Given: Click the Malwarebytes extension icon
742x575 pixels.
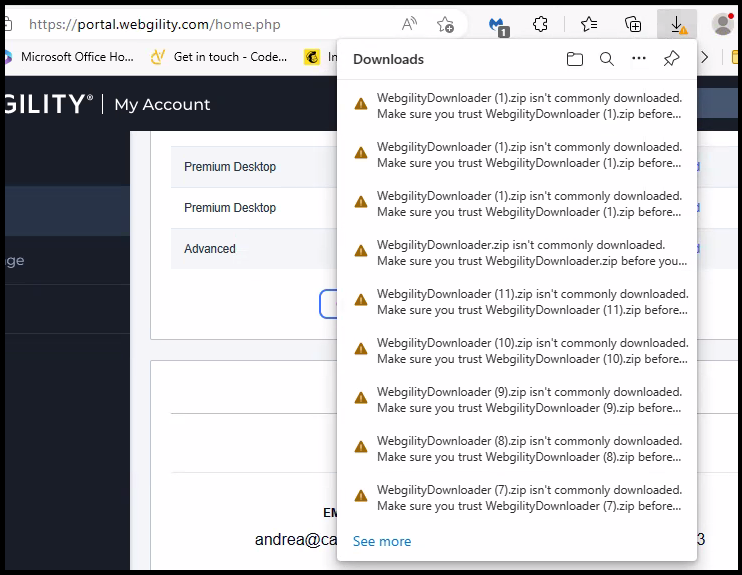Looking at the screenshot, I should (x=496, y=24).
